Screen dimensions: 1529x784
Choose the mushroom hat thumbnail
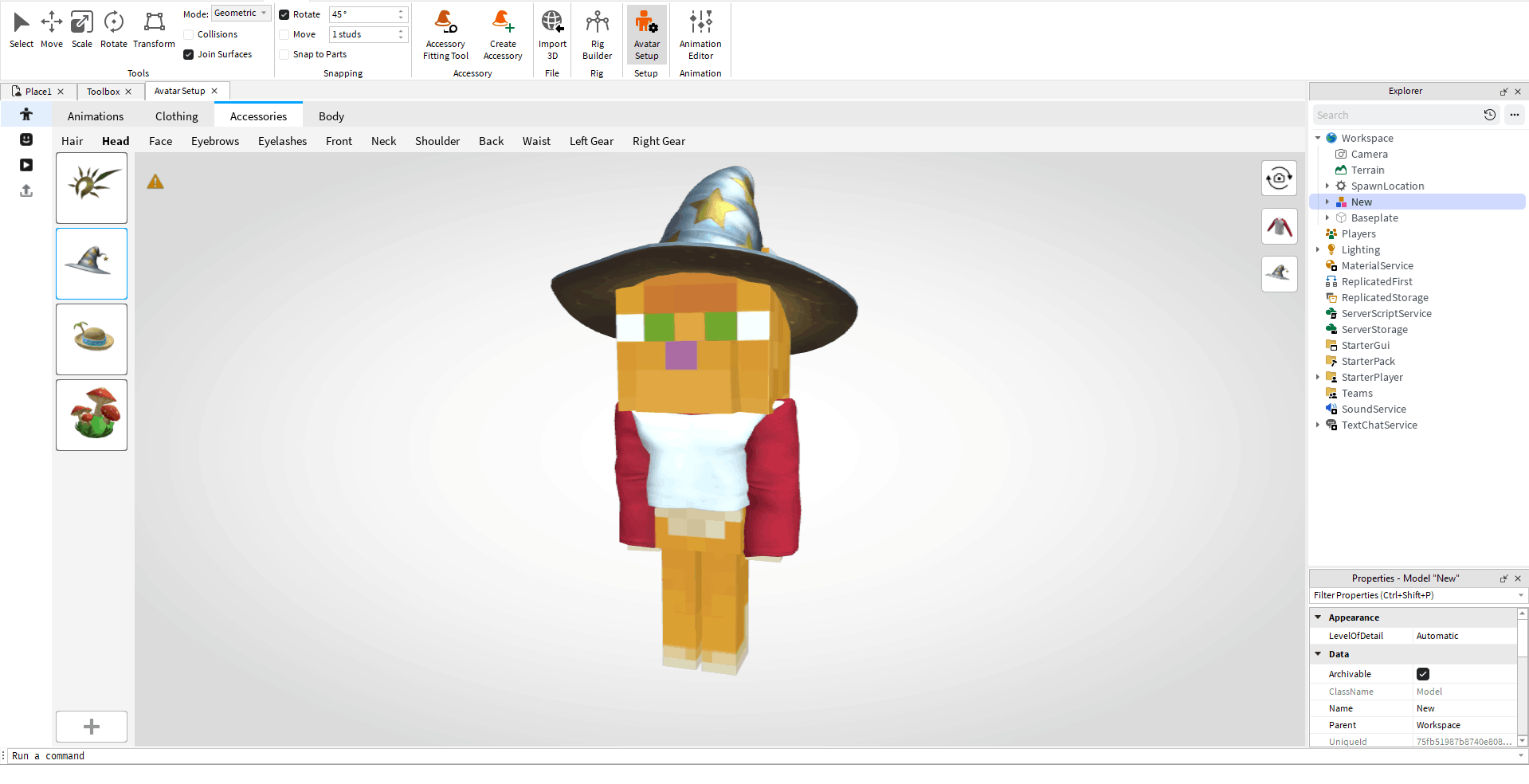pyautogui.click(x=92, y=415)
